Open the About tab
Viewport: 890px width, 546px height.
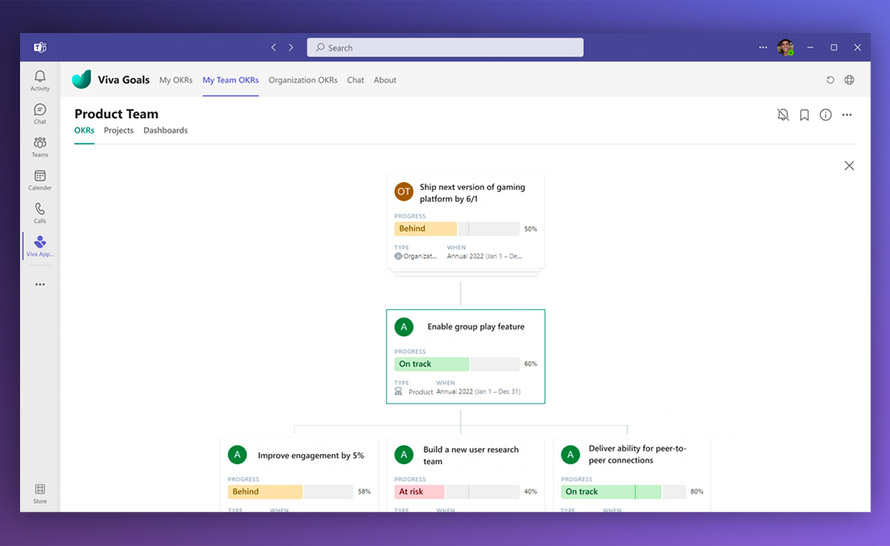pyautogui.click(x=385, y=80)
